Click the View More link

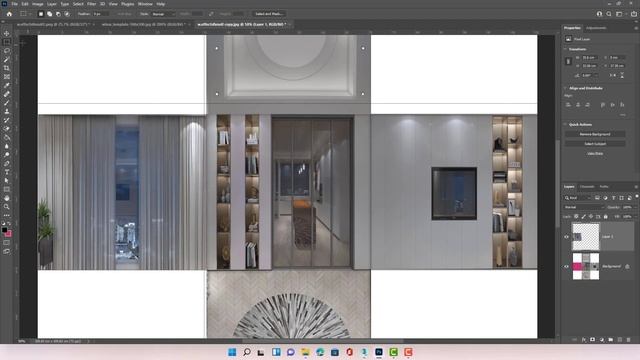595,154
